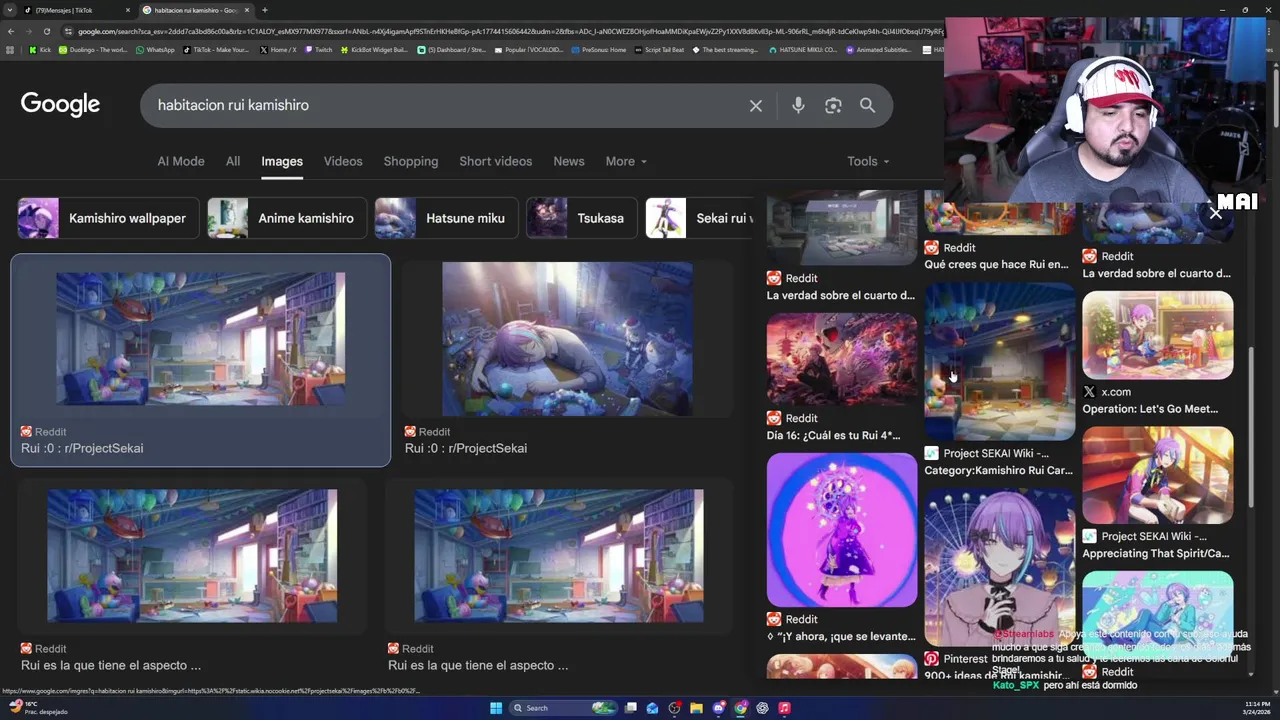Screen dimensions: 1280x720
Task: Open the clock showing 11:14 PM
Action: 1257,708
